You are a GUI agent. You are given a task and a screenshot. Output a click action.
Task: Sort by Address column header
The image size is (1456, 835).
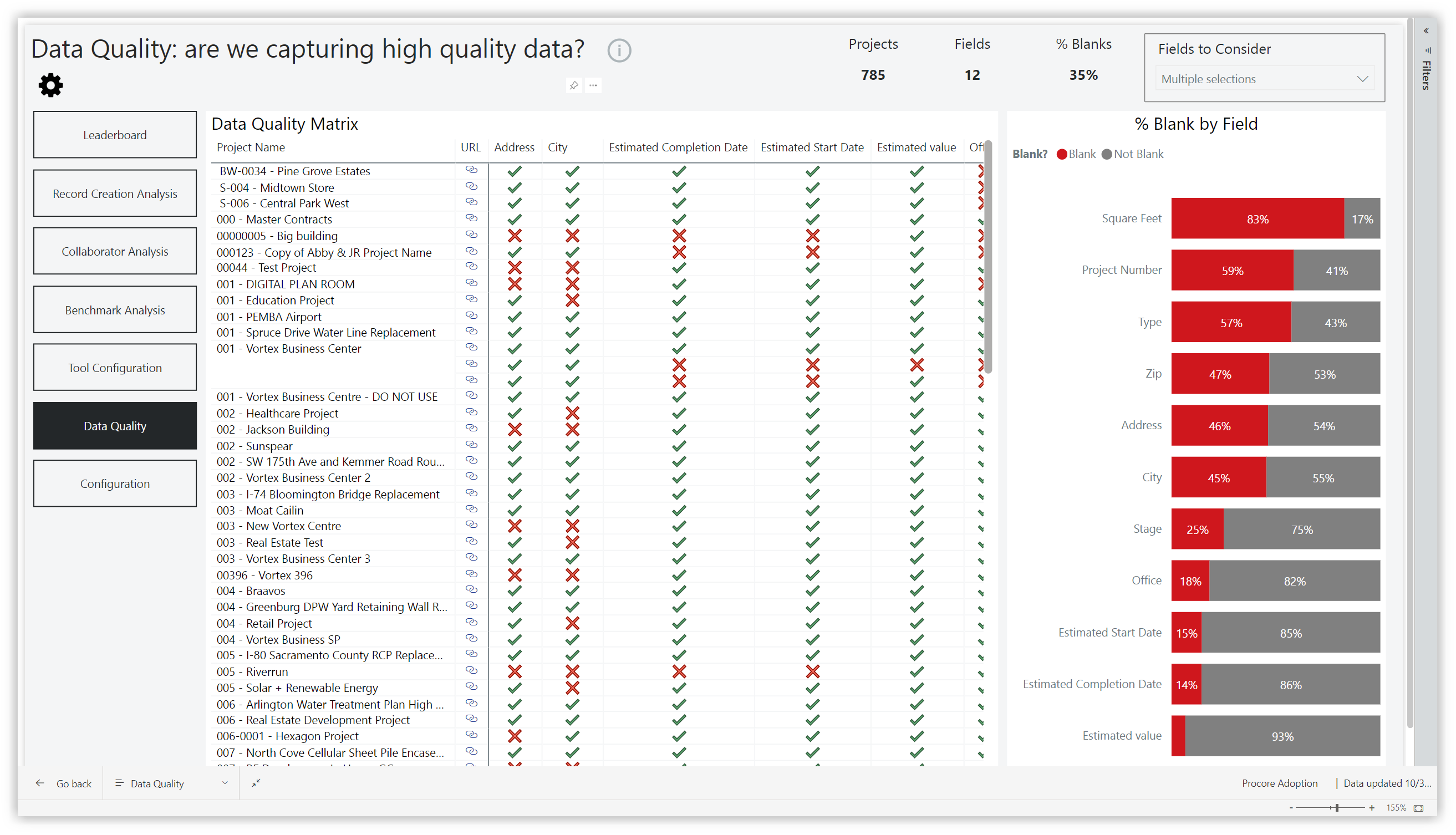514,147
